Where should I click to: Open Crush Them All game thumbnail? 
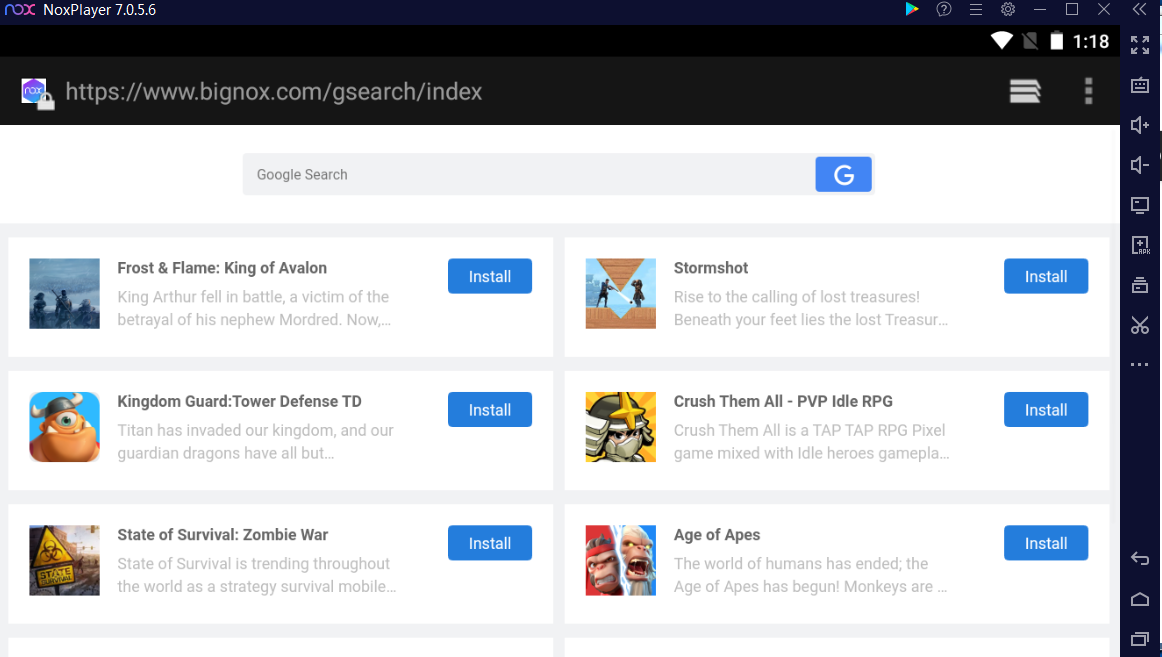pos(620,427)
